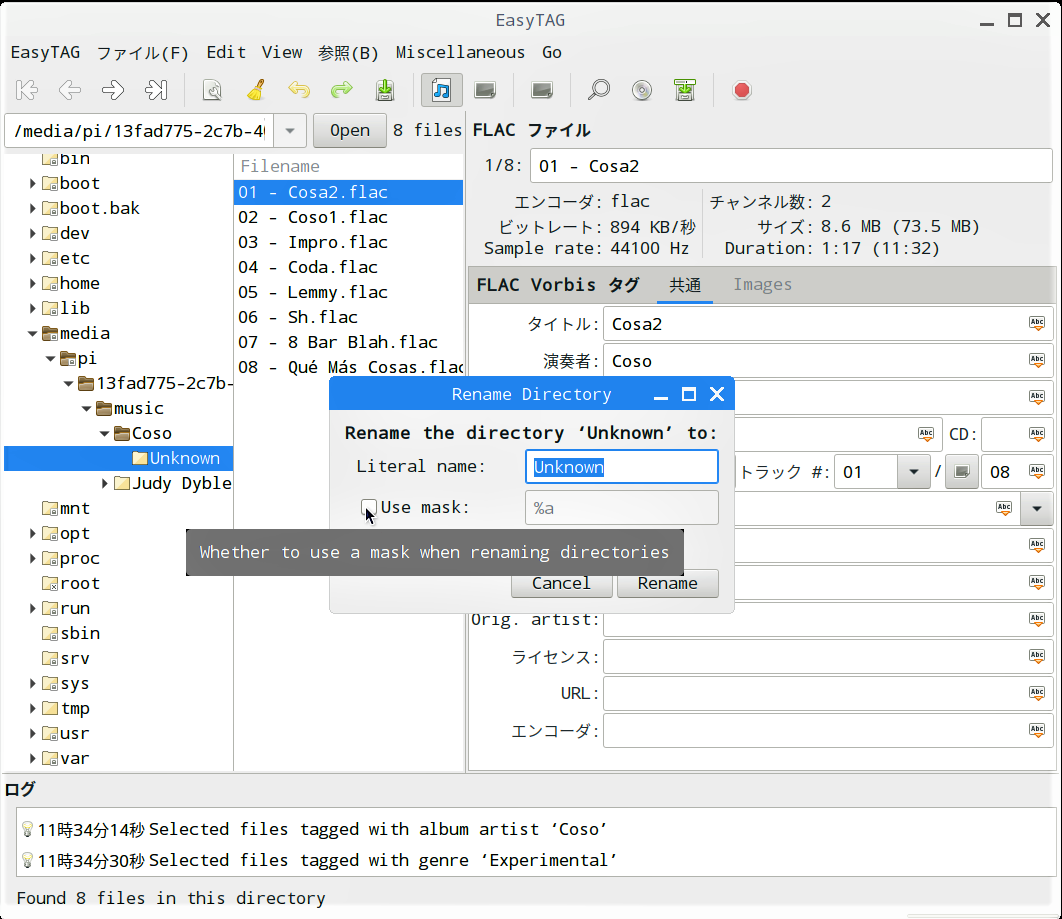Screen dimensions: 1062x919
Task: Click lightbulb icon of the genre log entry
Action: [27, 860]
